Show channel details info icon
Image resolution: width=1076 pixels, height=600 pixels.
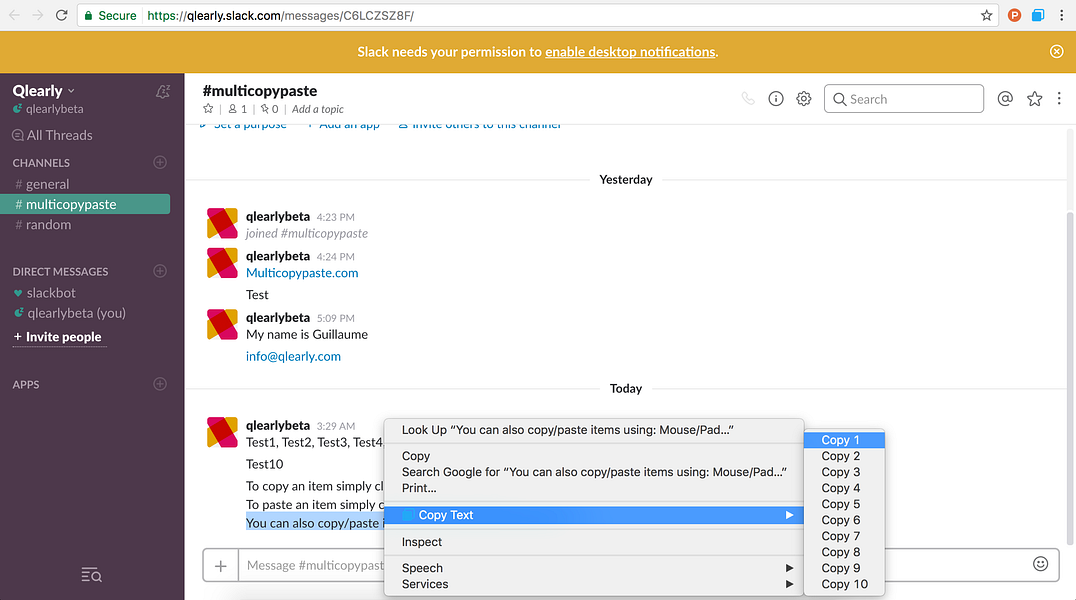(775, 99)
